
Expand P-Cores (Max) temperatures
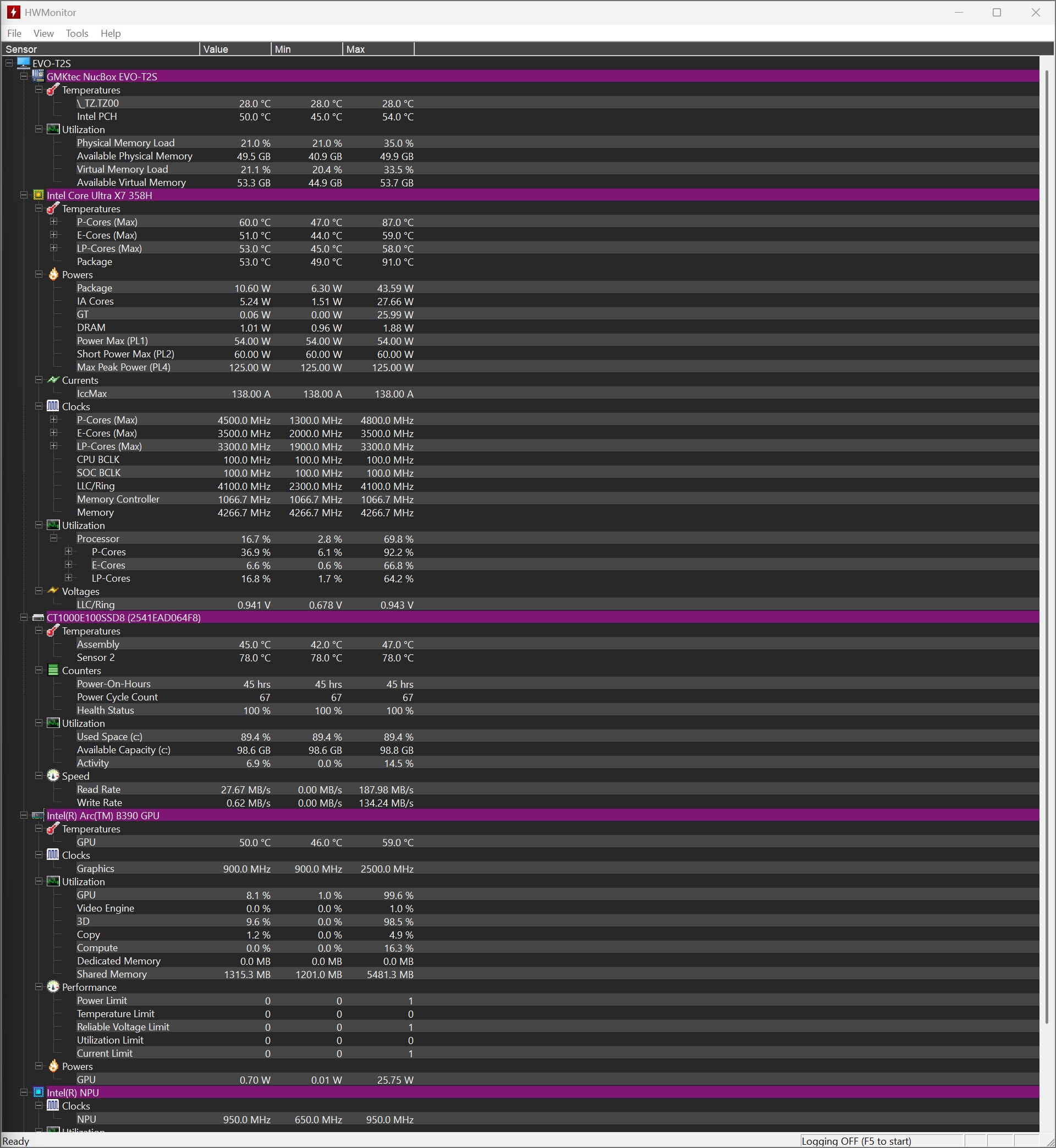(x=54, y=222)
